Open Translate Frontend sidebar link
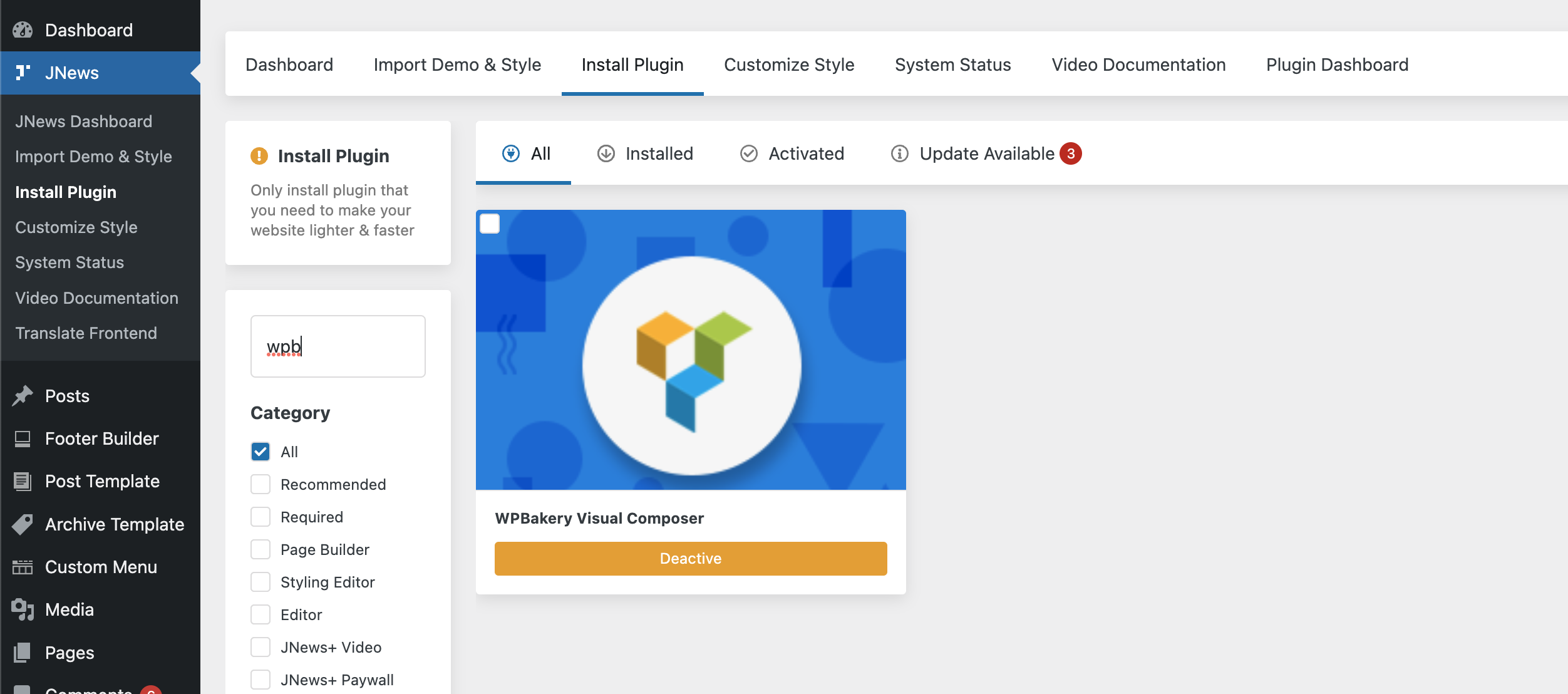 pos(86,333)
